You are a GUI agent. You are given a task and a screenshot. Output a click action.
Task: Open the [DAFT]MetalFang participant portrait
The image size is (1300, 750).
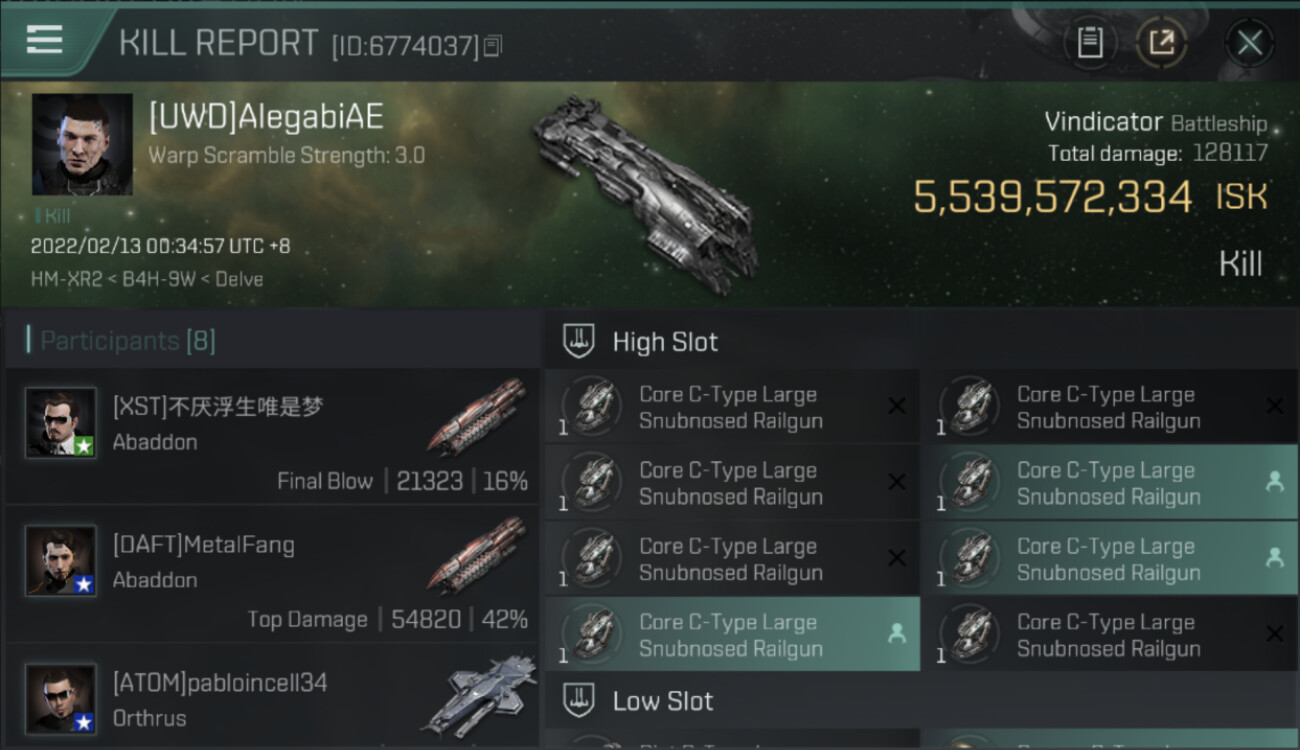[61, 561]
